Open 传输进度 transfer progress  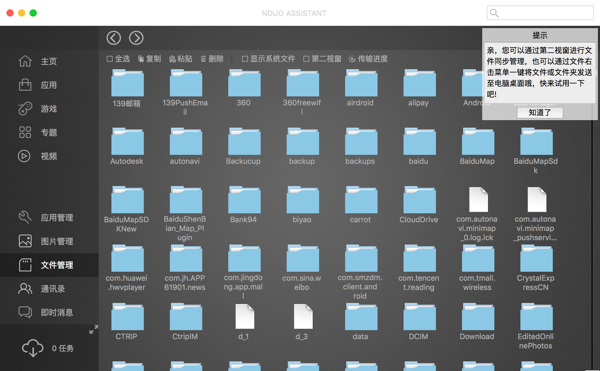pyautogui.click(x=368, y=59)
